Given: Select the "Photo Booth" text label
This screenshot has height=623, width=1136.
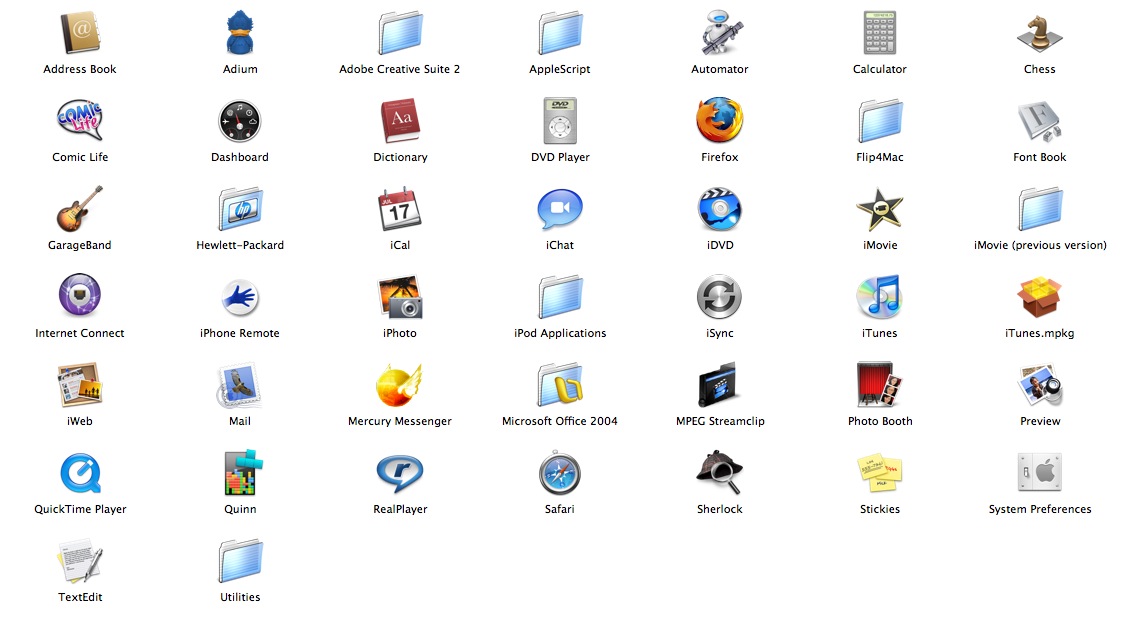Looking at the screenshot, I should coord(880,421).
